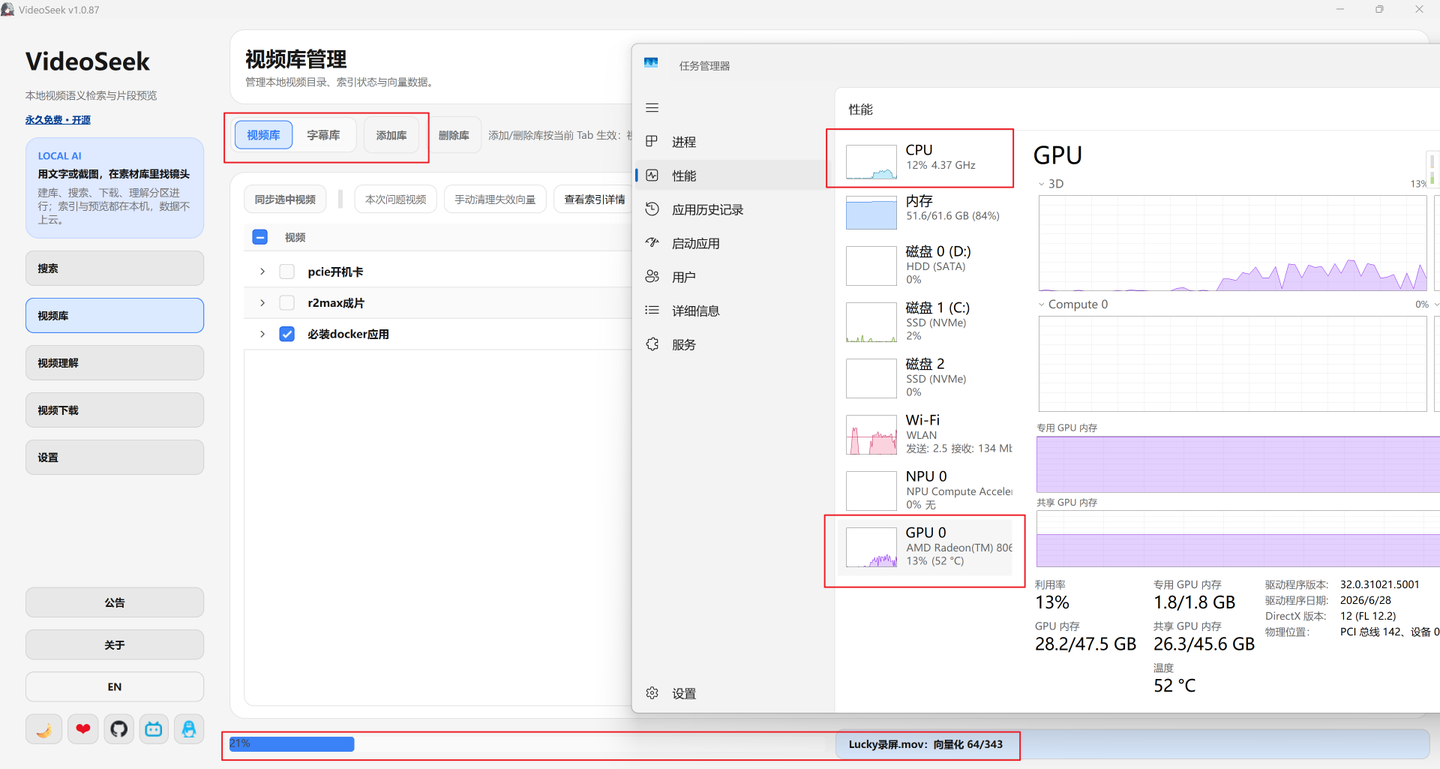1440x769 pixels.
Task: Click the 启动应用 gauge icon in Task Manager
Action: pos(652,243)
